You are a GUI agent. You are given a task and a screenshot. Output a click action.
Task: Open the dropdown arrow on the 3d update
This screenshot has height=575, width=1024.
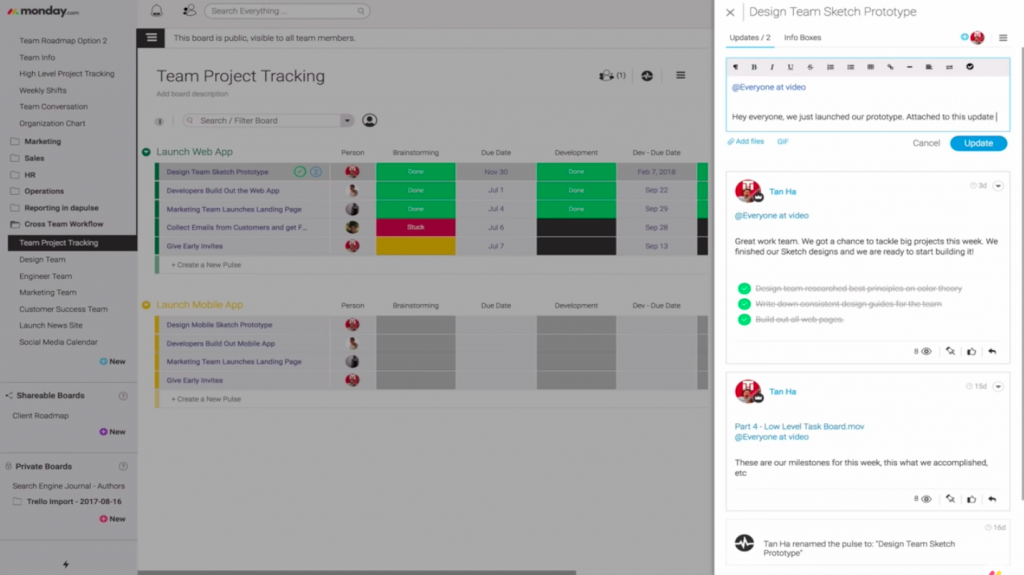[x=998, y=186]
